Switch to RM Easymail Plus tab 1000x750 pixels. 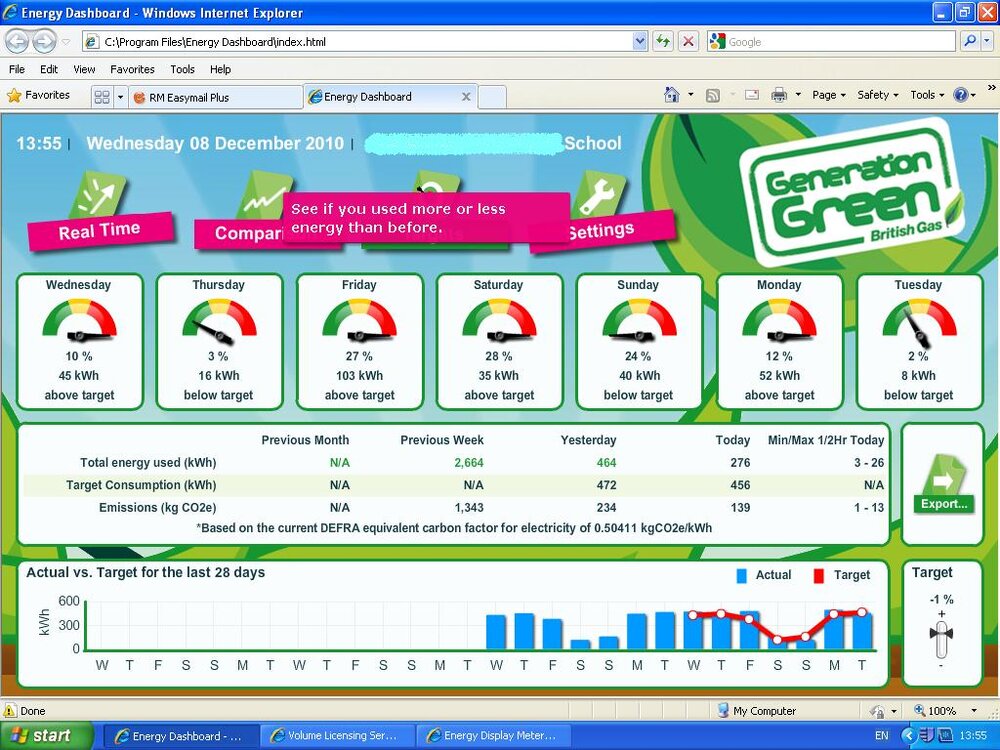point(216,98)
